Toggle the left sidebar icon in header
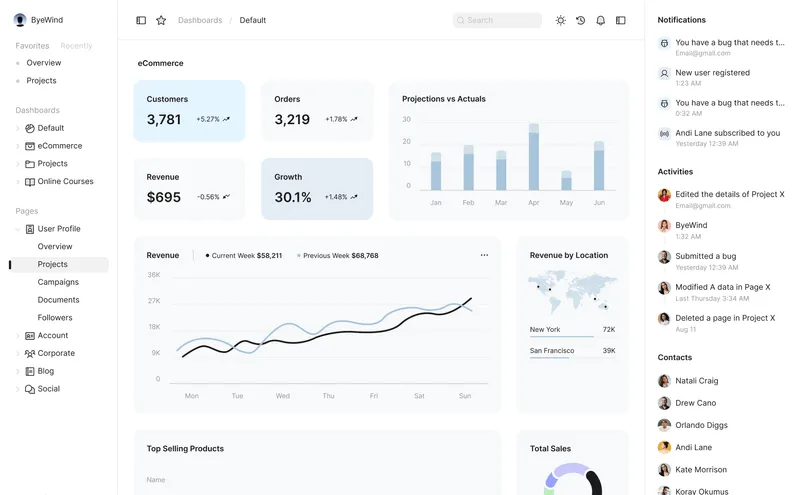Image resolution: width=800 pixels, height=495 pixels. pos(141,20)
